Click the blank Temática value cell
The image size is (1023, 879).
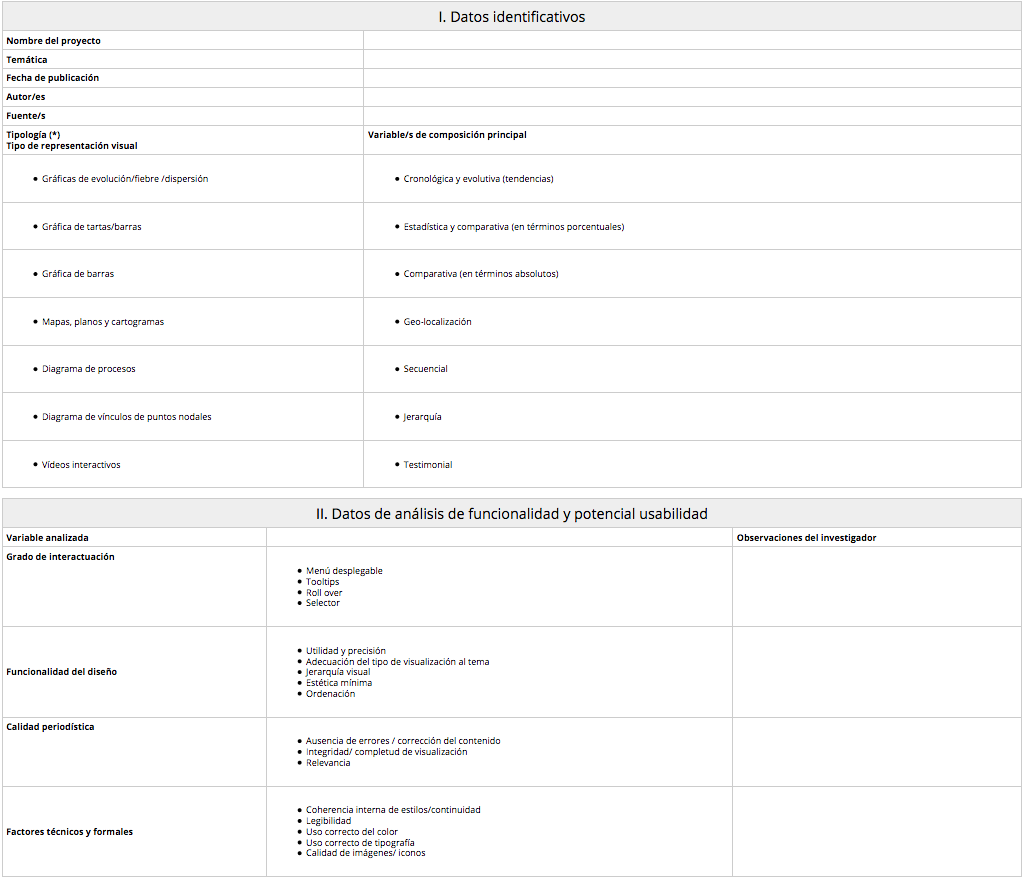pyautogui.click(x=692, y=60)
